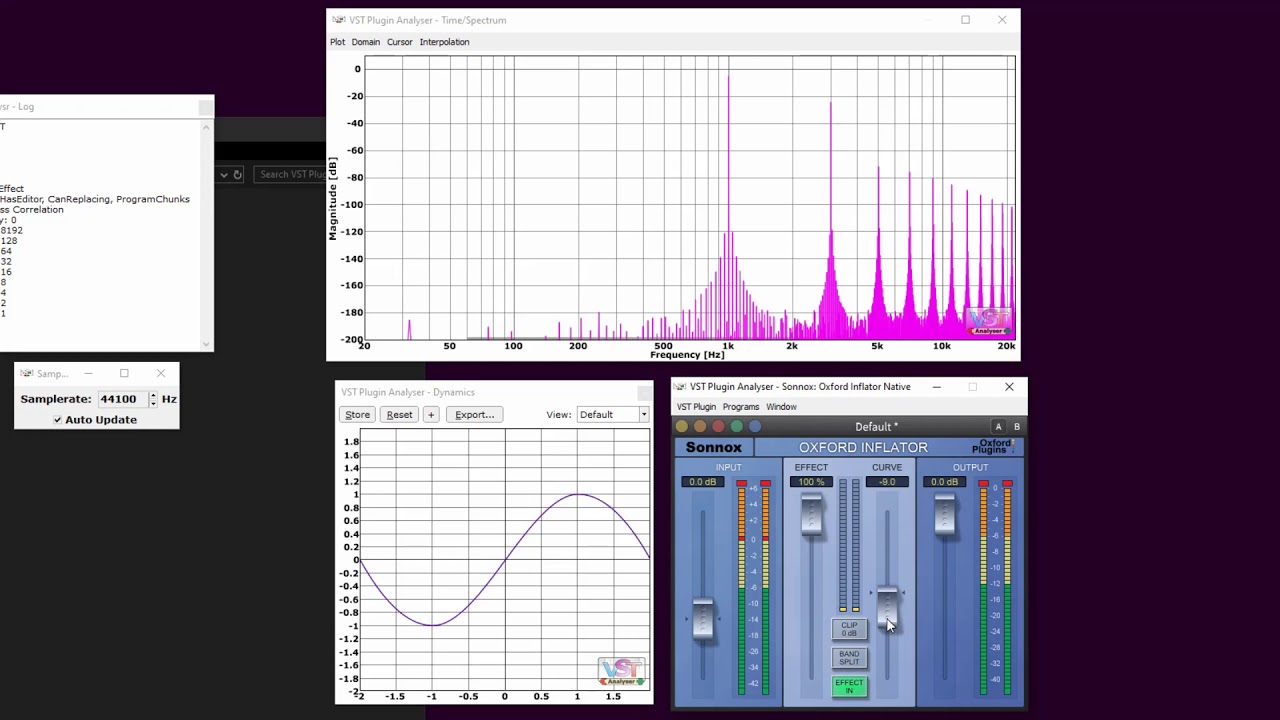1280x720 pixels.
Task: Open the Domain menu
Action: click(x=365, y=42)
